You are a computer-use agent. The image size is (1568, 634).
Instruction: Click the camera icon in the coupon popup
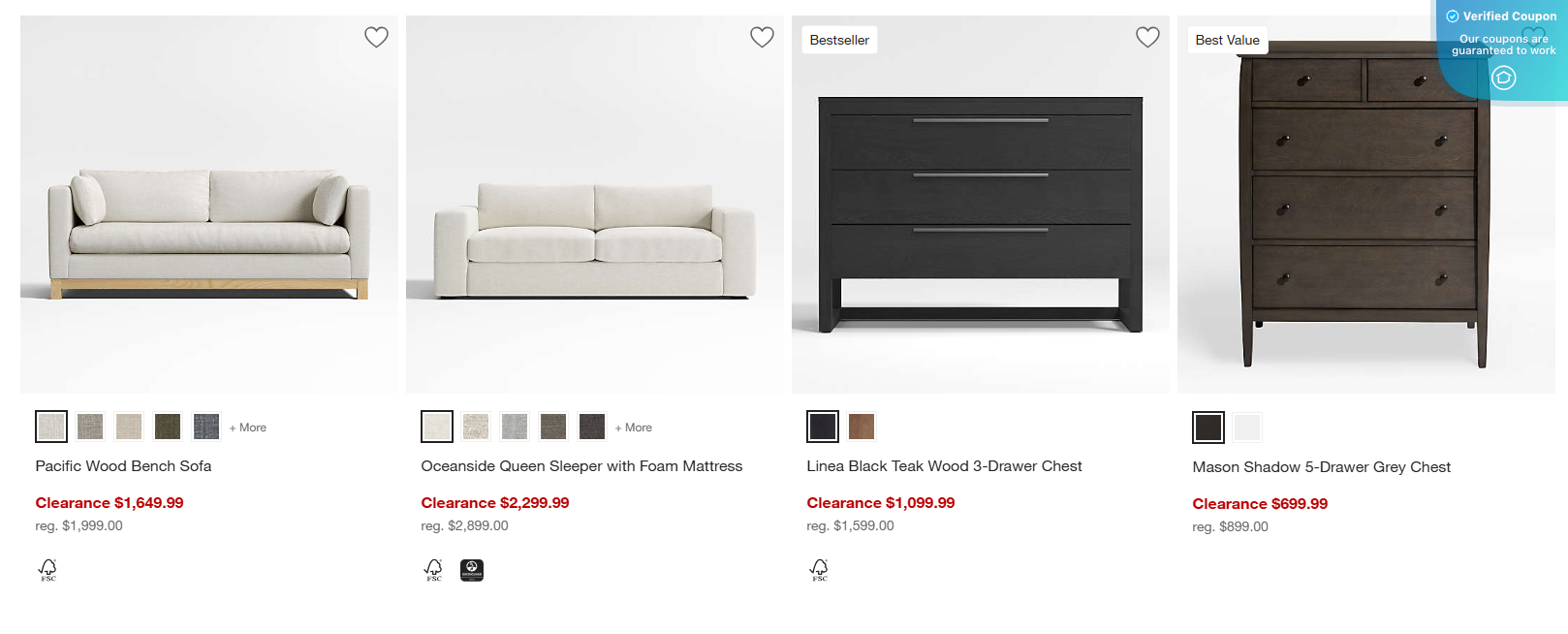[x=1504, y=78]
